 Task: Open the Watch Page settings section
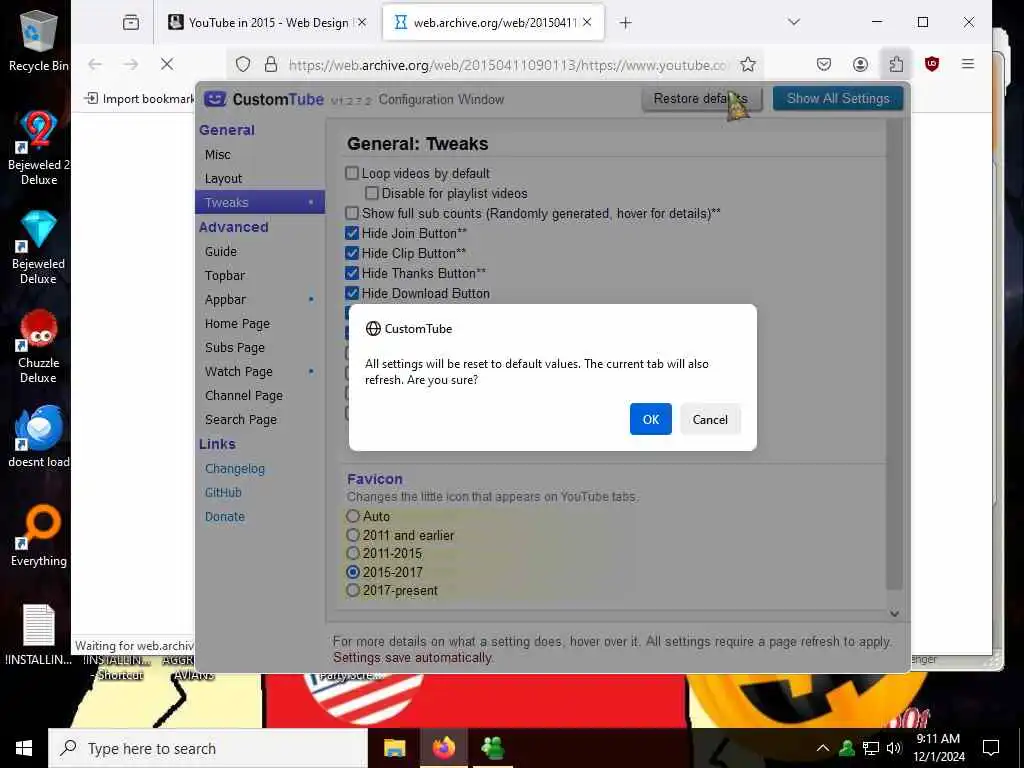pyautogui.click(x=238, y=372)
